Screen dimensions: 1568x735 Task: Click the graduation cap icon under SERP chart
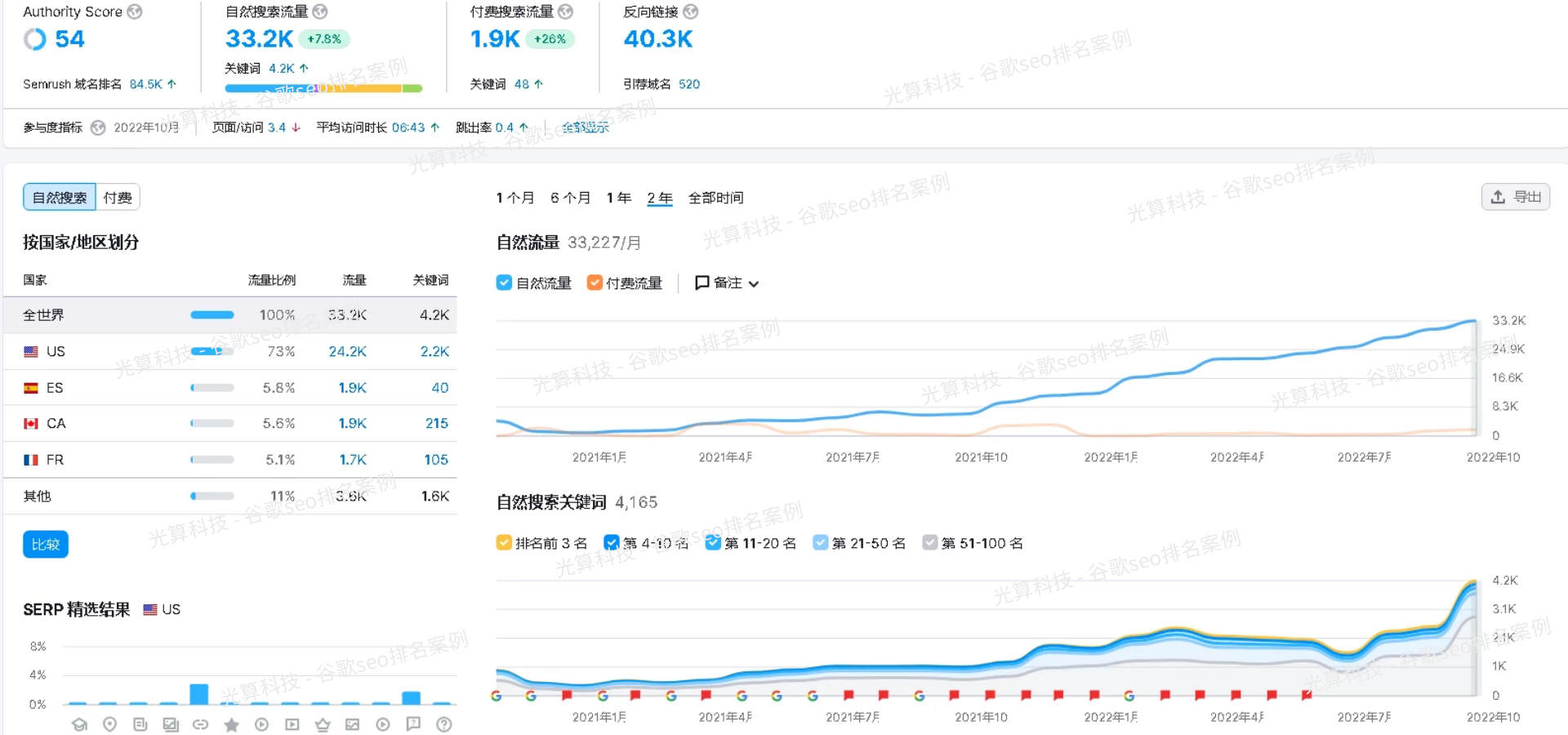click(x=79, y=724)
